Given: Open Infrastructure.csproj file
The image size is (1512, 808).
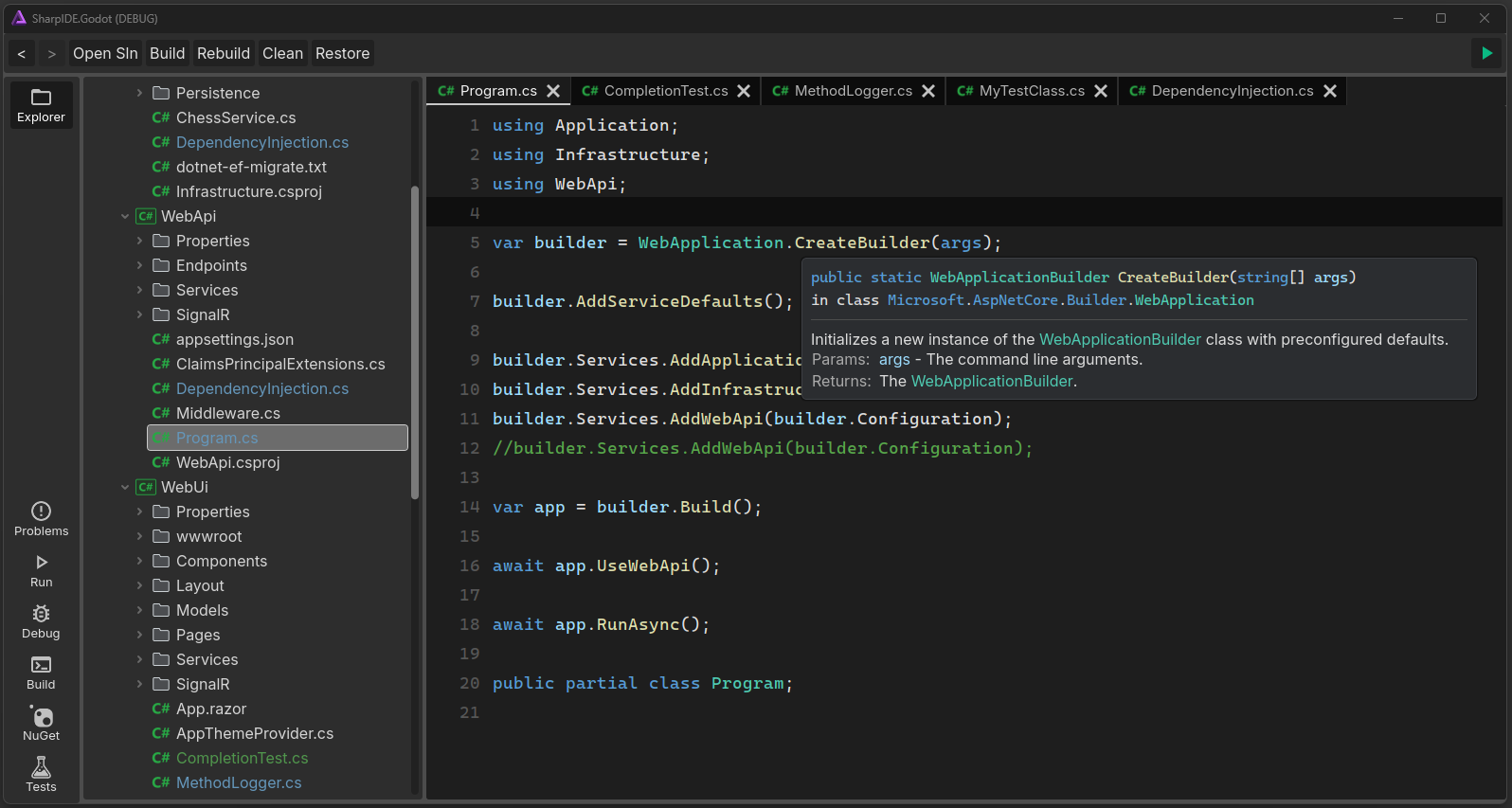Looking at the screenshot, I should pyautogui.click(x=249, y=191).
